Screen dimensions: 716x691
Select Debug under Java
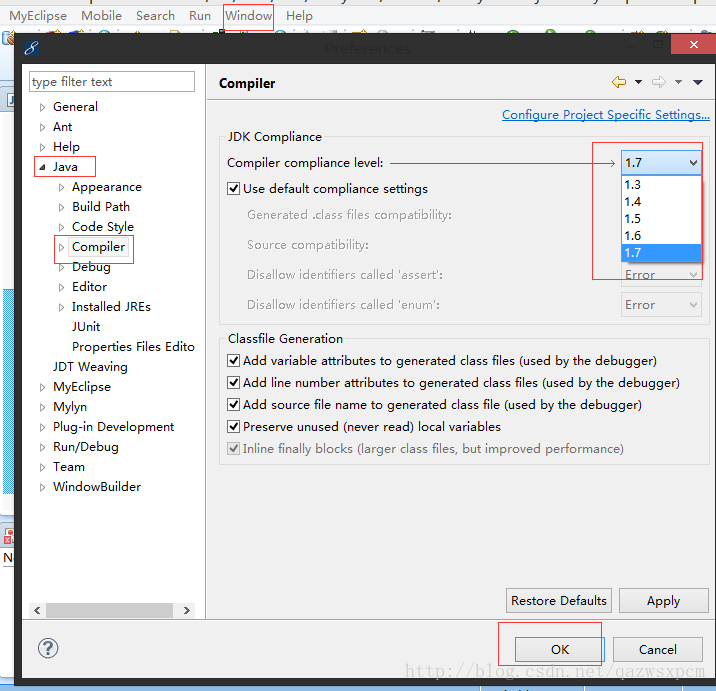pyautogui.click(x=91, y=267)
